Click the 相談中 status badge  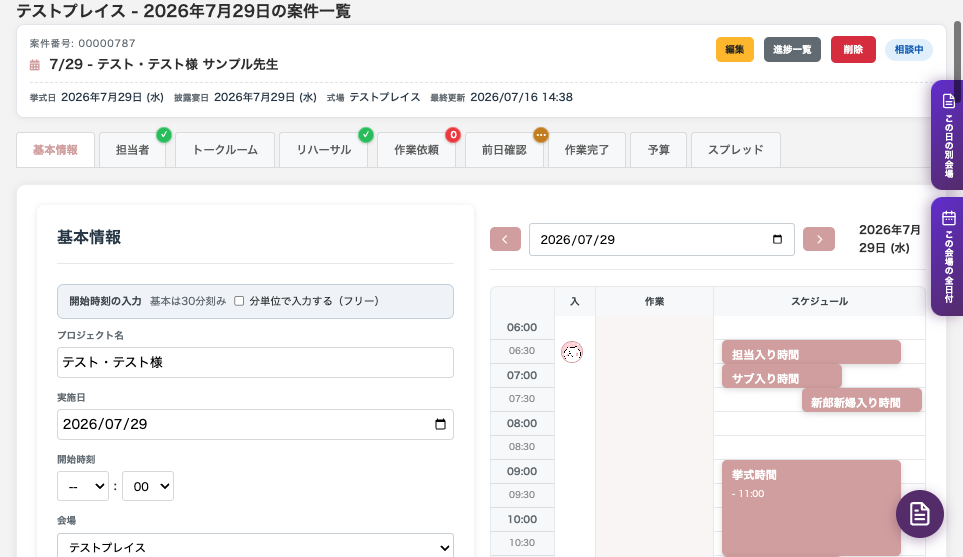point(909,50)
